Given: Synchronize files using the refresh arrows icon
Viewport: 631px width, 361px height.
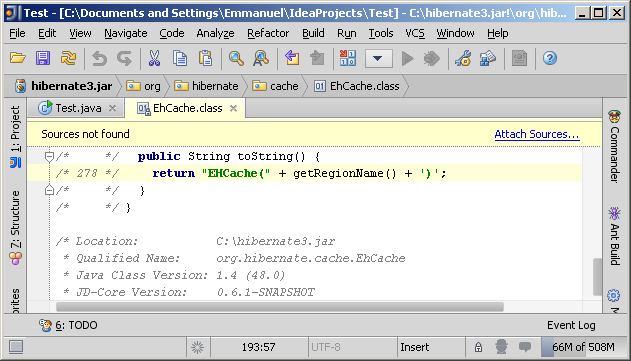Looking at the screenshot, I should coord(68,58).
